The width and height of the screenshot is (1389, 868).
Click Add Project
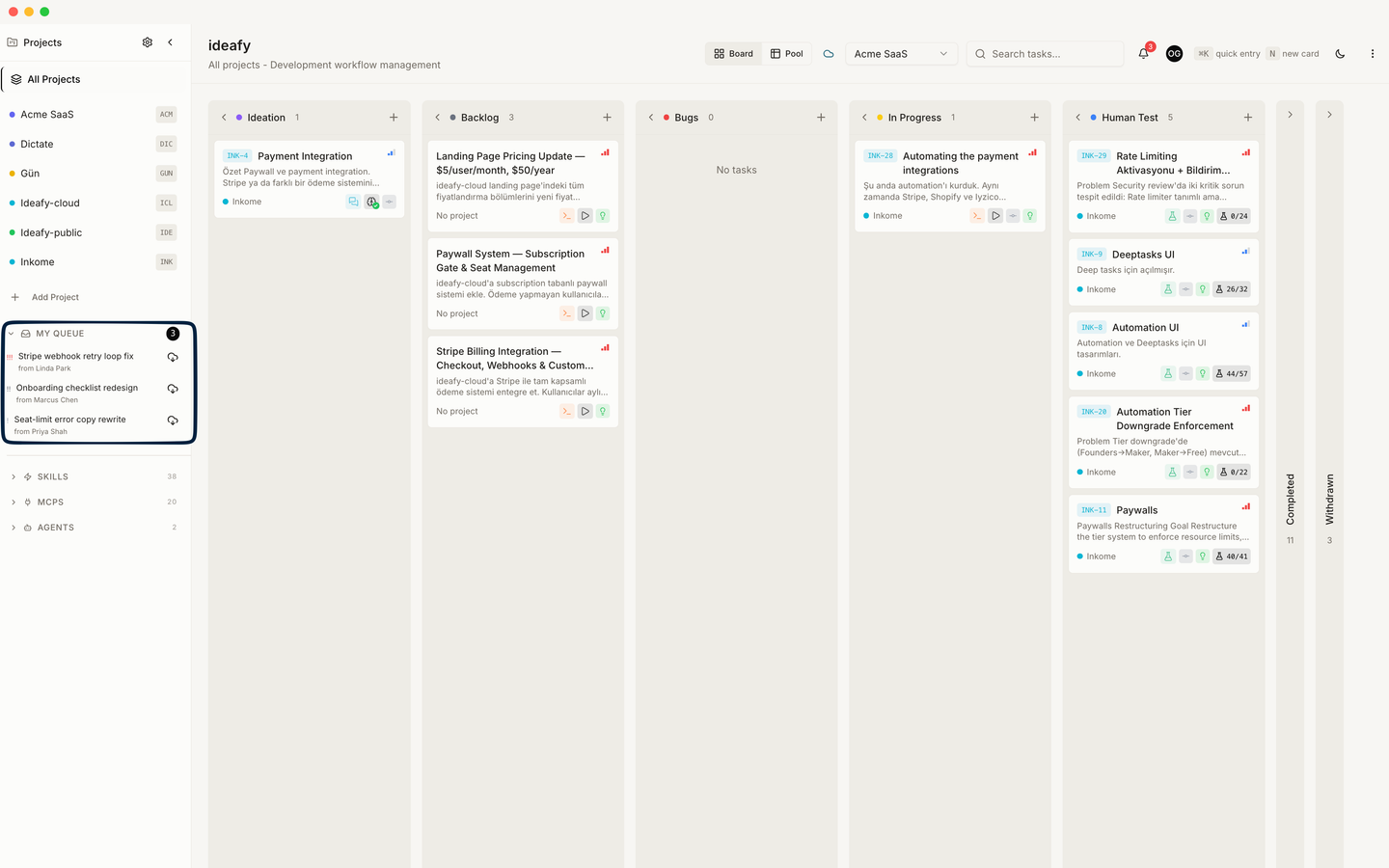[x=45, y=297]
